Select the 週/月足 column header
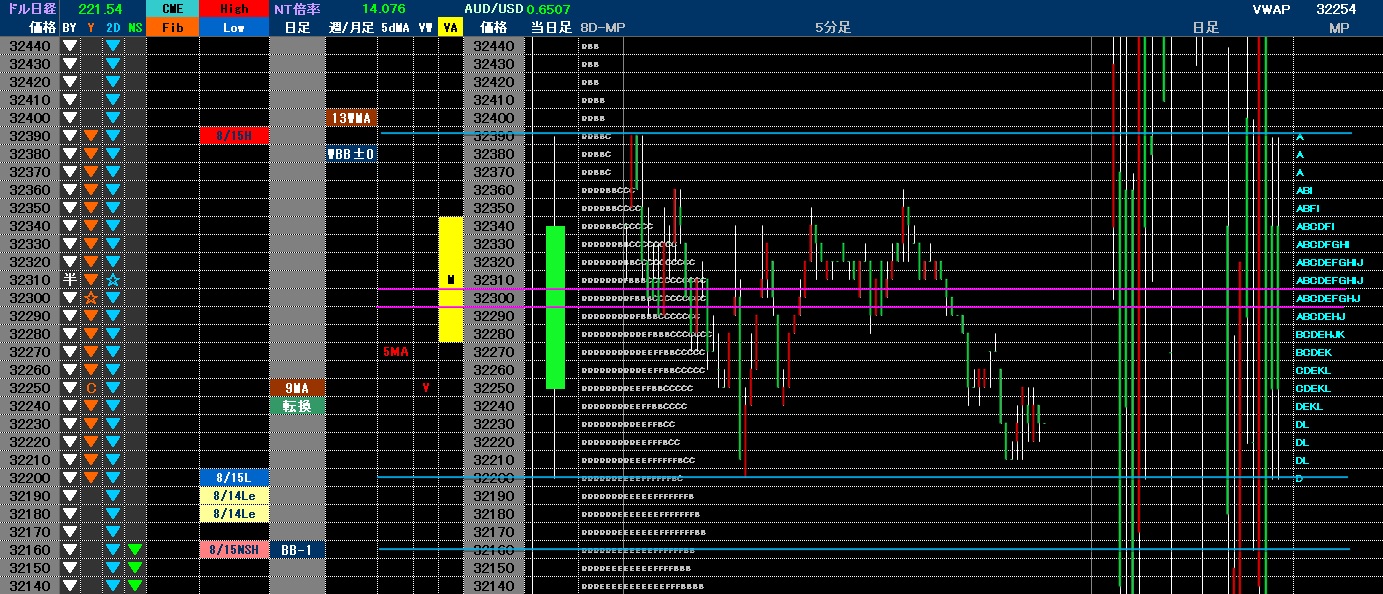The height and width of the screenshot is (594, 1383). [x=351, y=28]
